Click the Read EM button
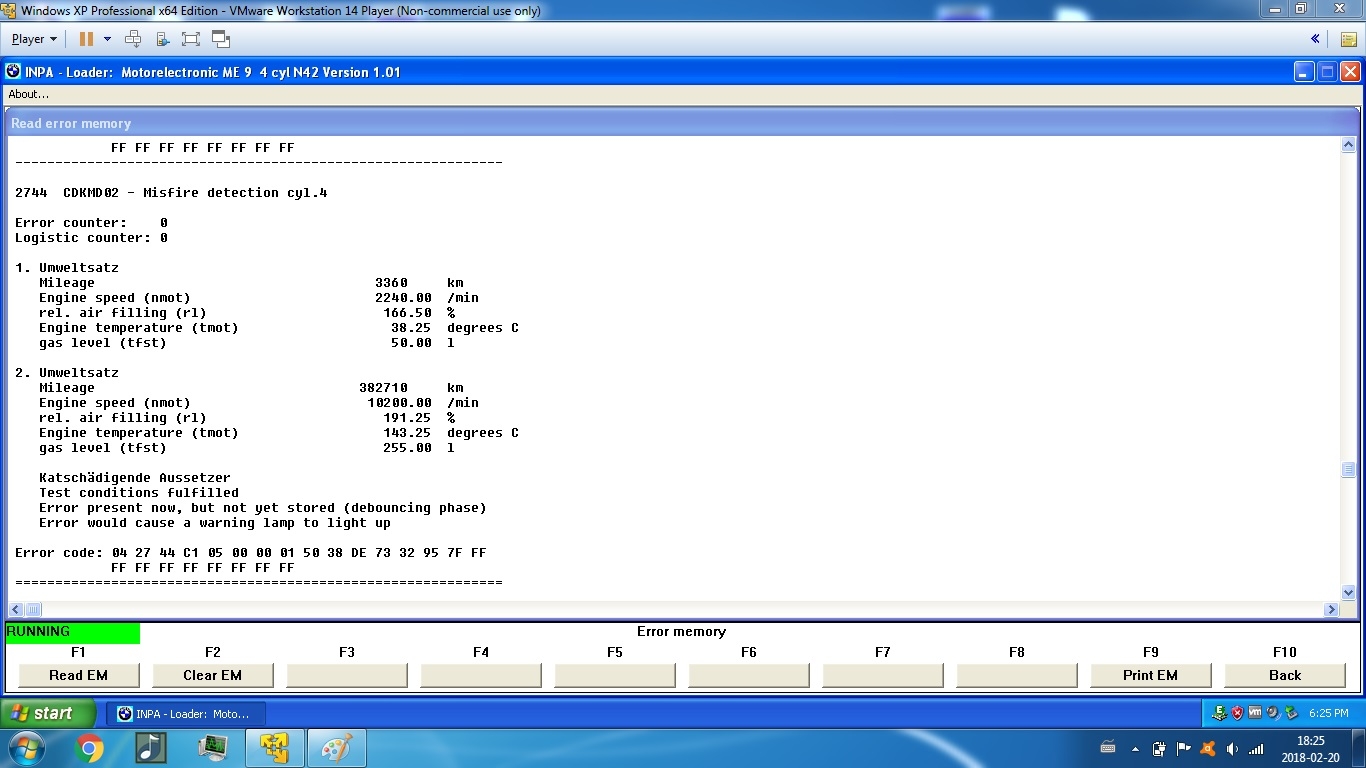 78,675
